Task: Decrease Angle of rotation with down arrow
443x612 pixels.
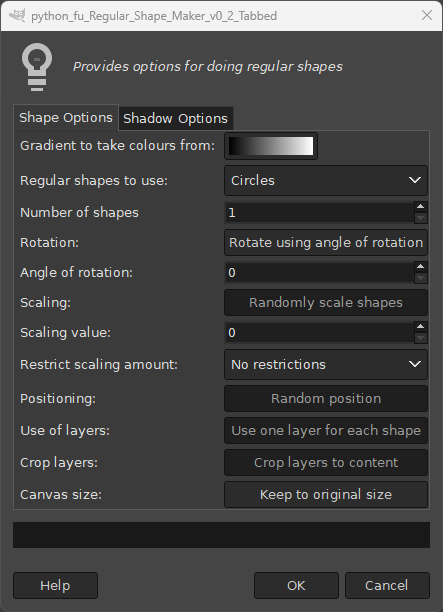Action: pos(420,278)
